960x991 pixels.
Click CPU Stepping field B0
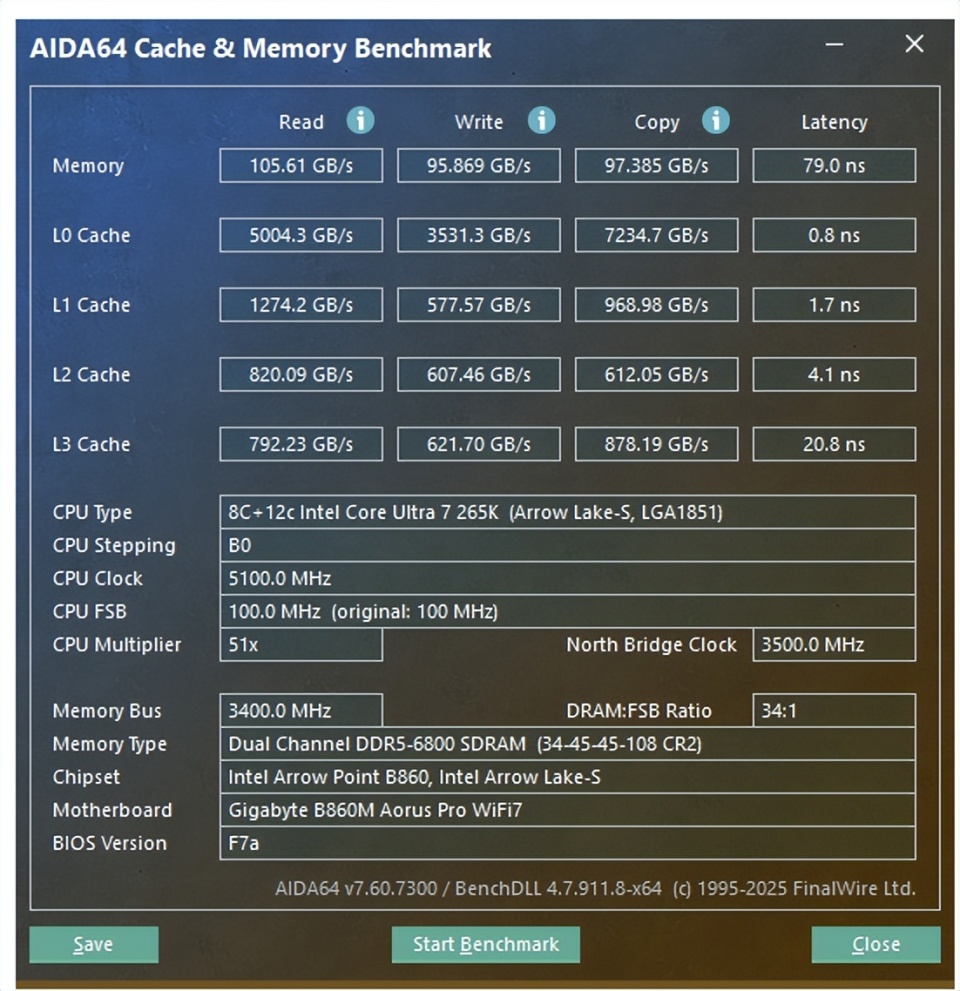click(x=568, y=545)
